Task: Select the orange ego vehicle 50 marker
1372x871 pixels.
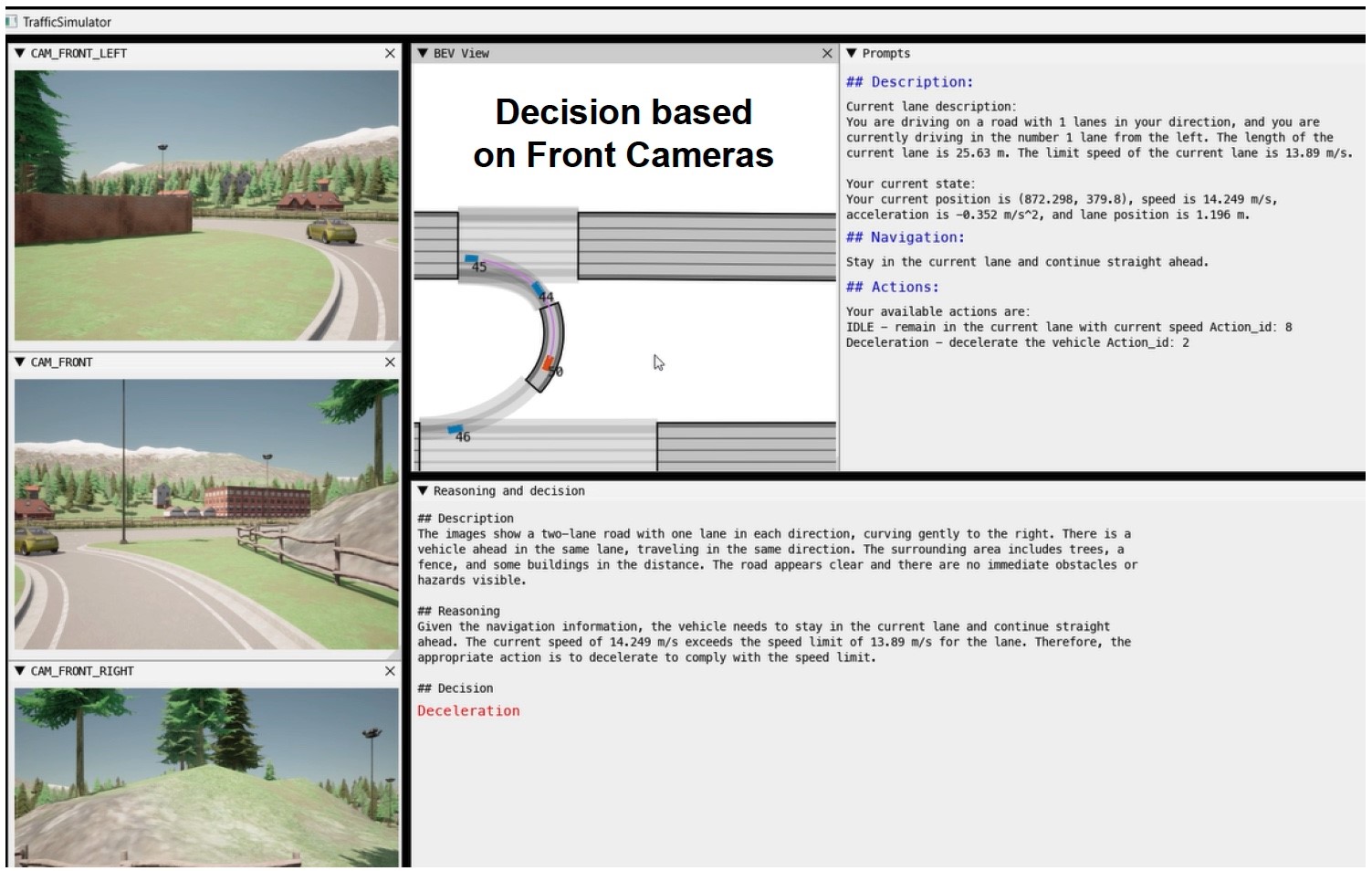Action: point(549,364)
